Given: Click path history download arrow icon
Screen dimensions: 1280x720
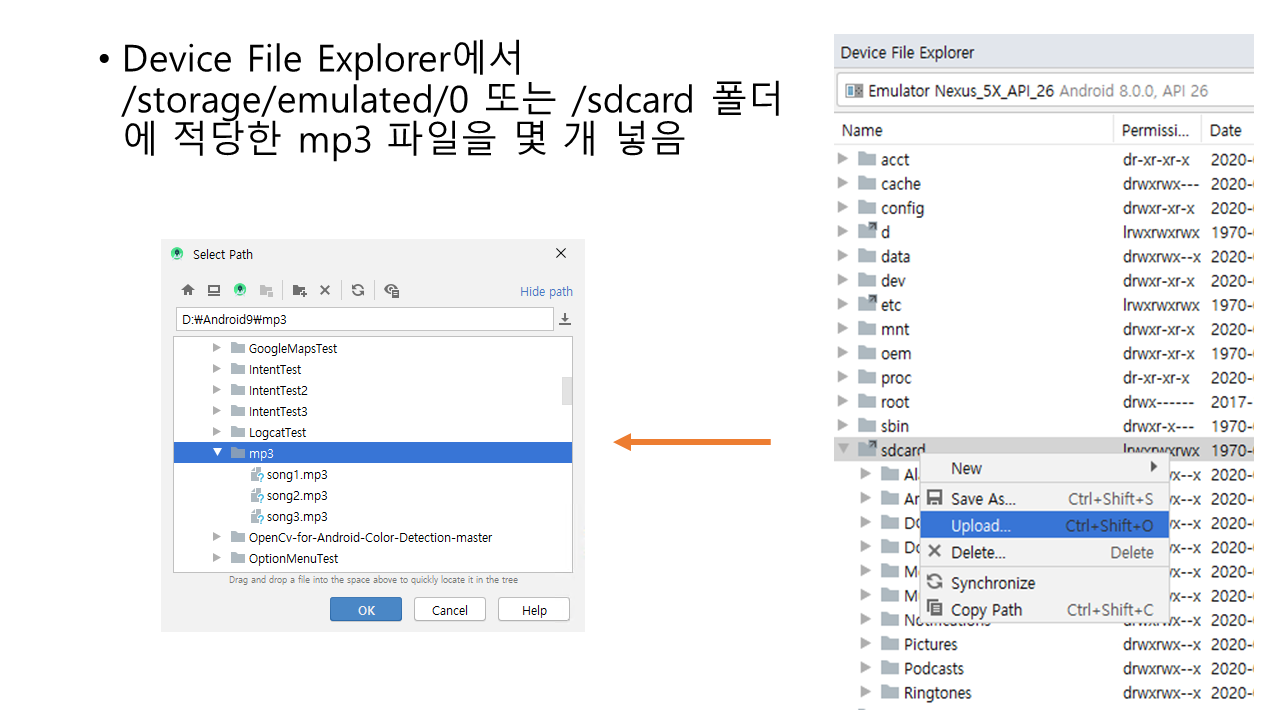Looking at the screenshot, I should click(x=565, y=319).
